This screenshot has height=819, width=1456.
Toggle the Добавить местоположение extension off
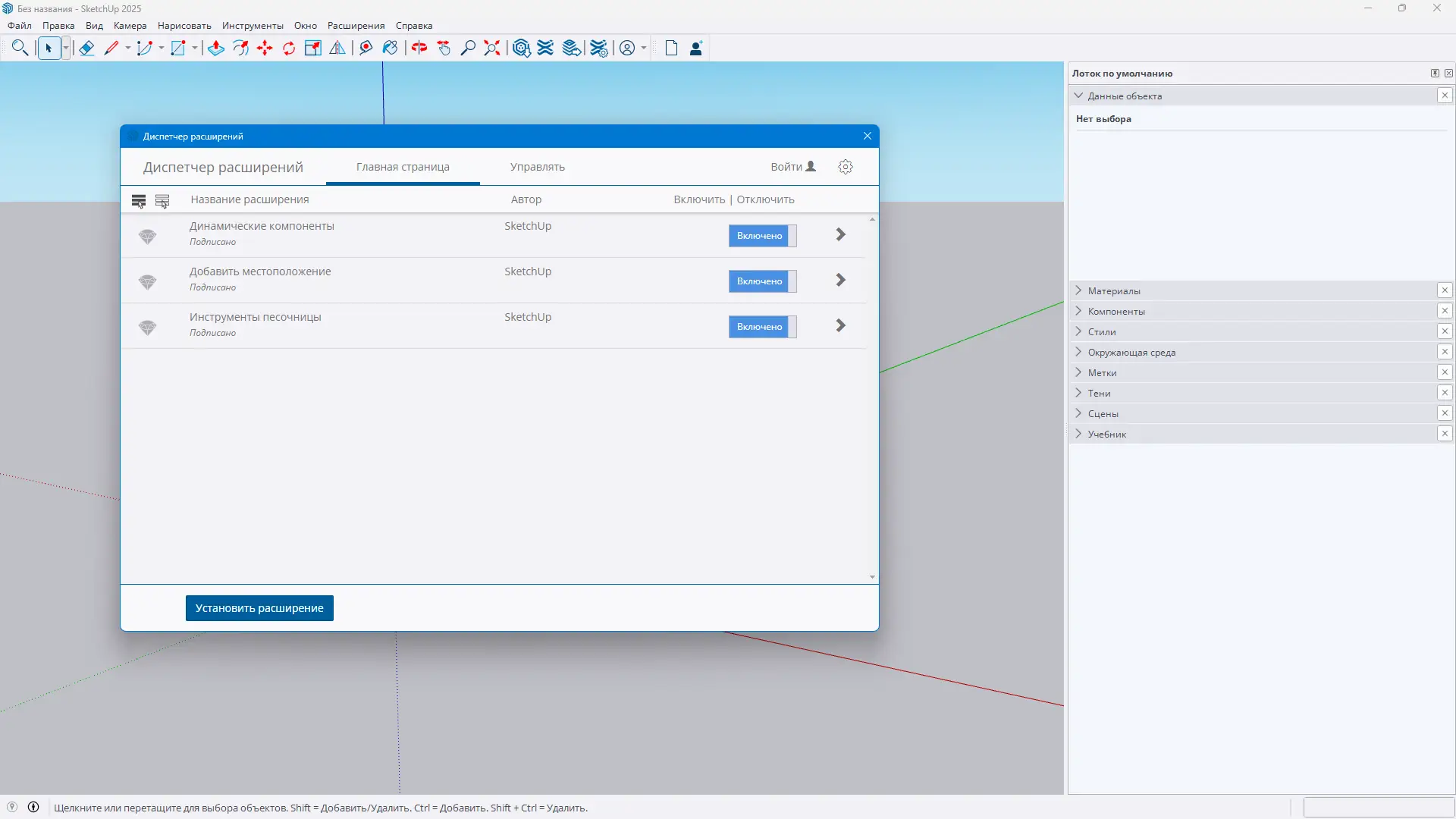point(762,281)
